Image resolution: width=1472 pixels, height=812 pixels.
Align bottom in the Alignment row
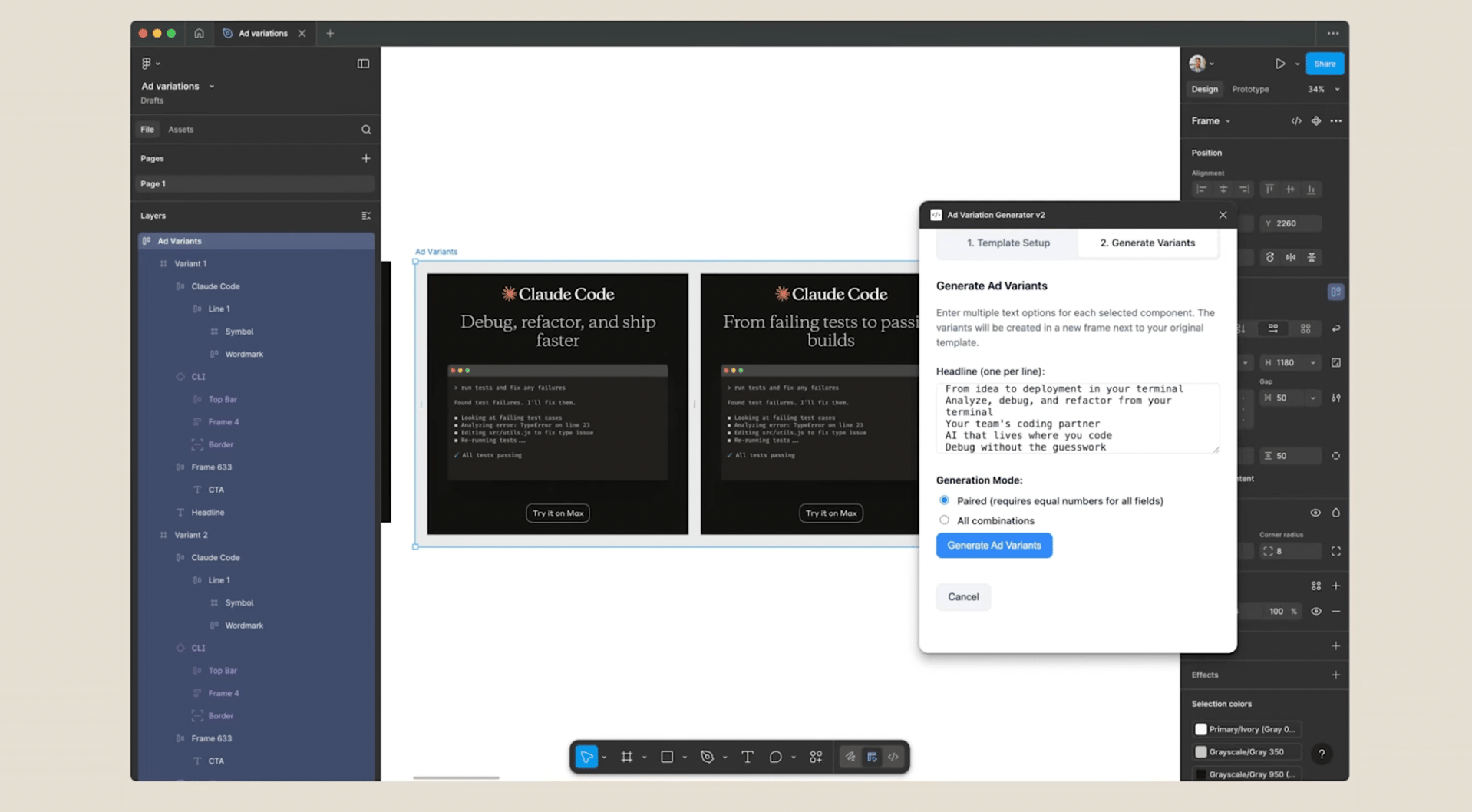(1312, 190)
